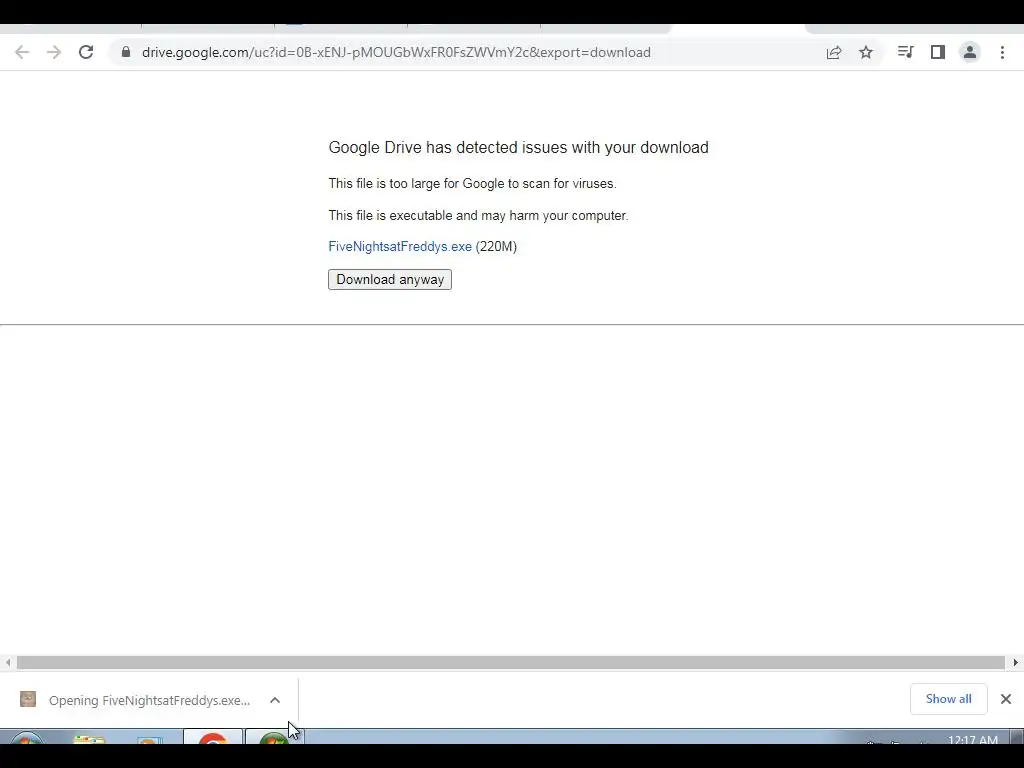Share this page via share icon
The width and height of the screenshot is (1024, 768).
tap(834, 52)
